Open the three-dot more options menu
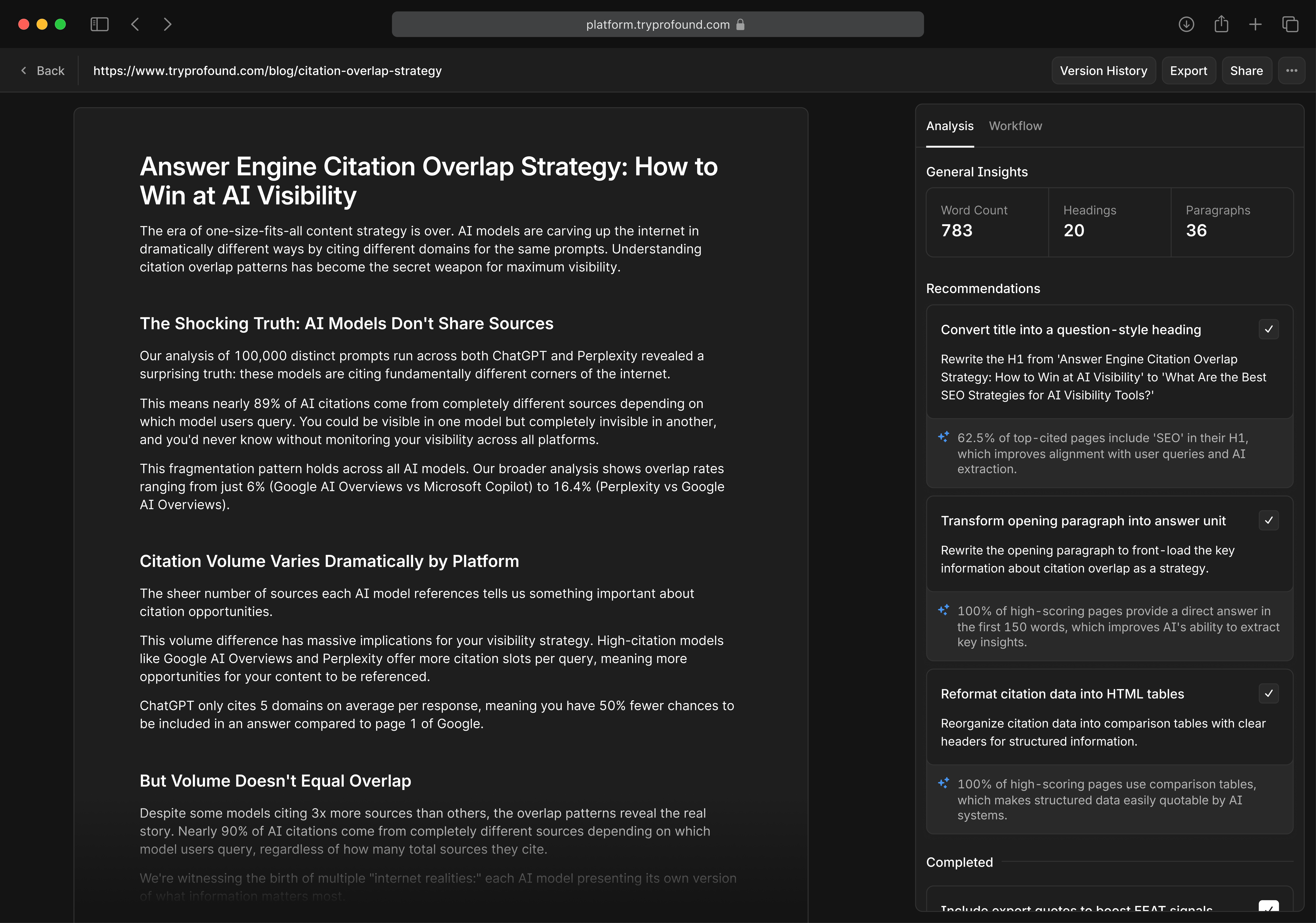1316x923 pixels. pos(1291,71)
